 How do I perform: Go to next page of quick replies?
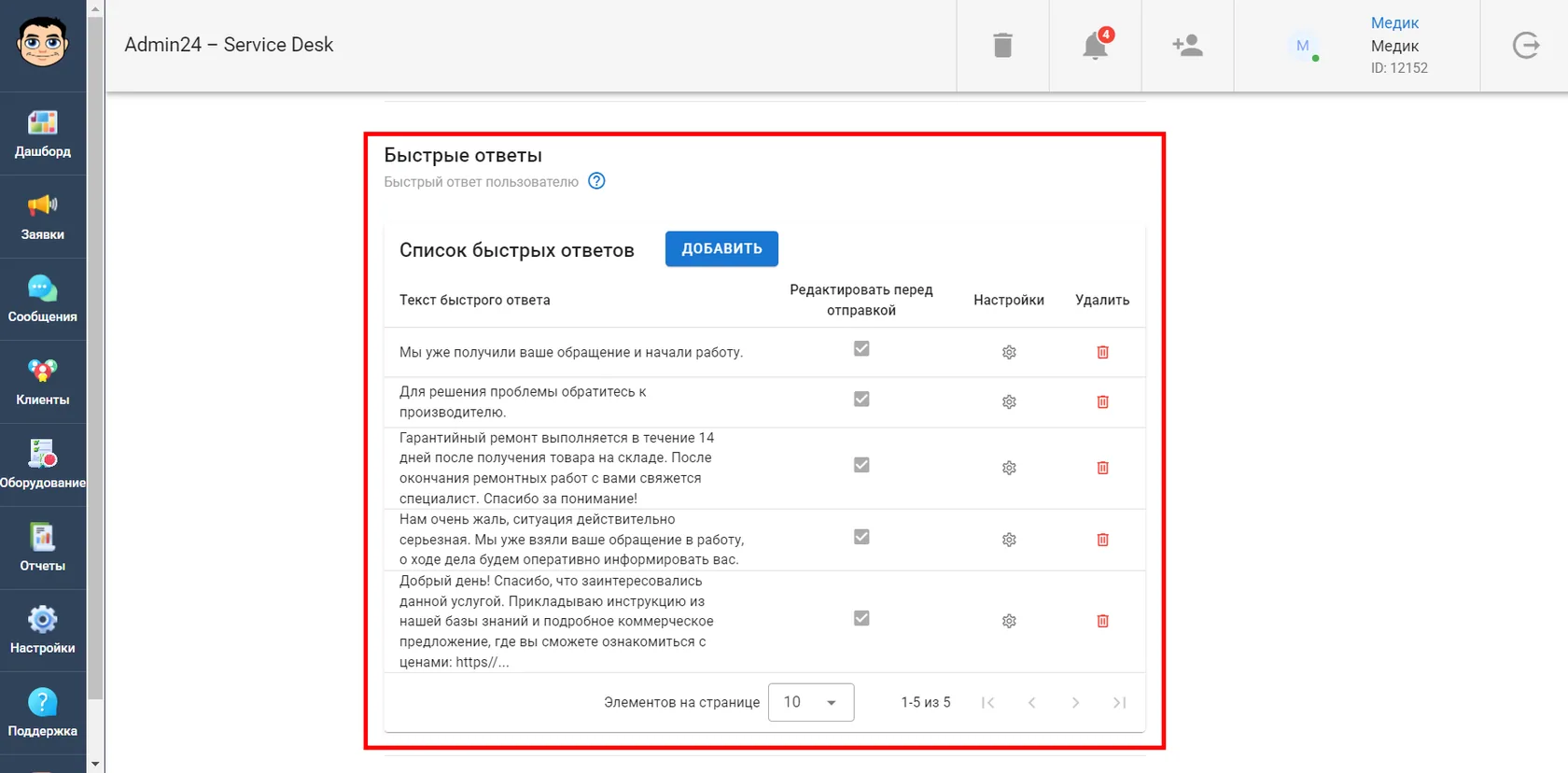(1075, 702)
